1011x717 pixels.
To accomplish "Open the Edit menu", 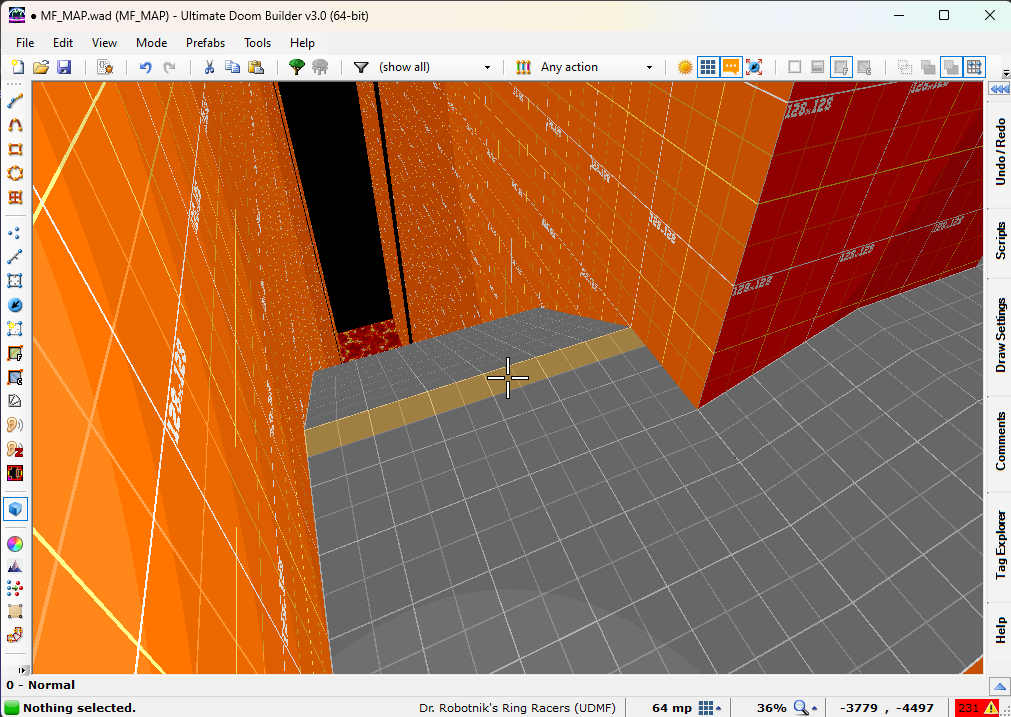I will (63, 43).
